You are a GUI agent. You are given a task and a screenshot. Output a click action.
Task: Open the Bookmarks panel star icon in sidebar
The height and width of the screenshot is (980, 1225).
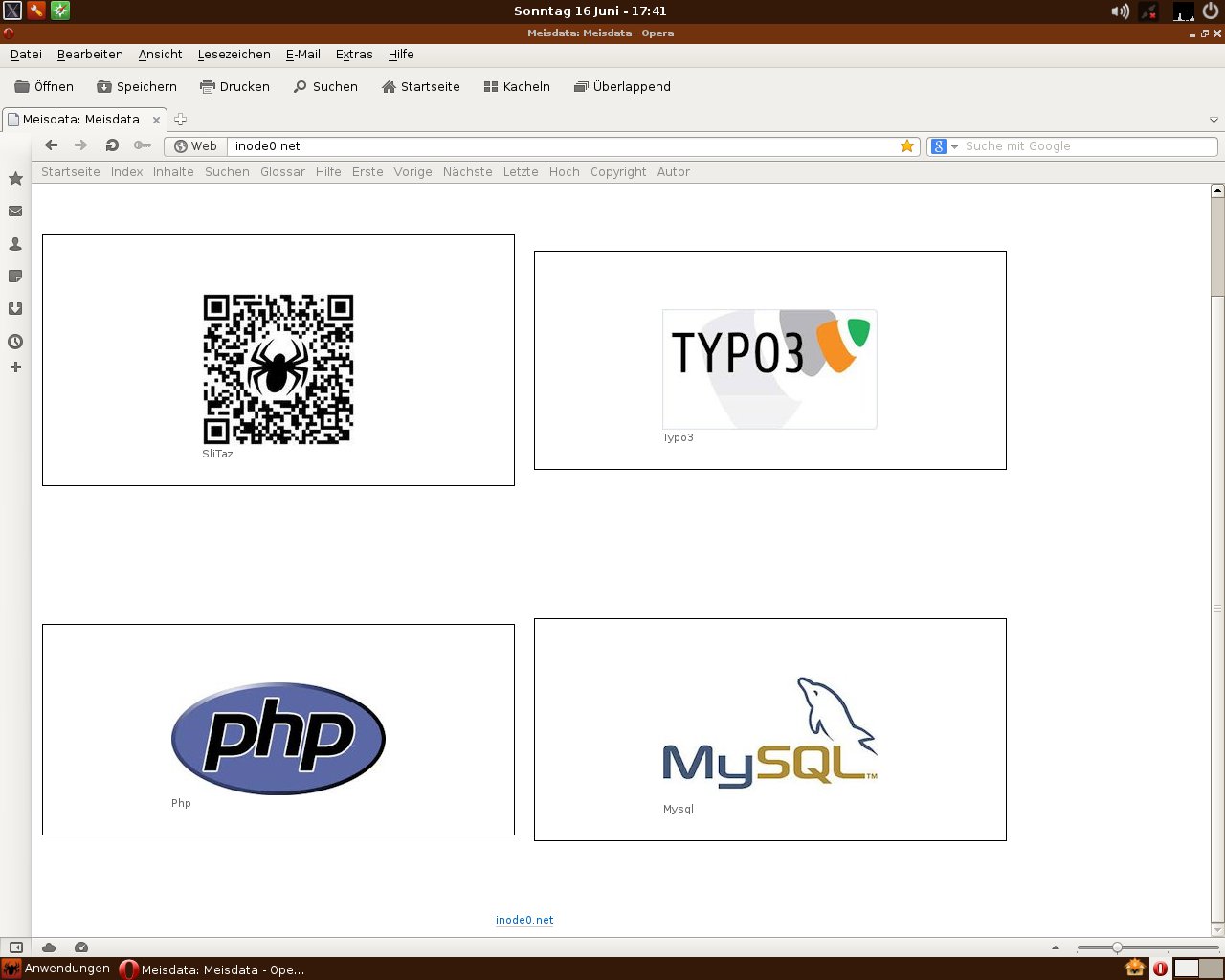[x=15, y=179]
